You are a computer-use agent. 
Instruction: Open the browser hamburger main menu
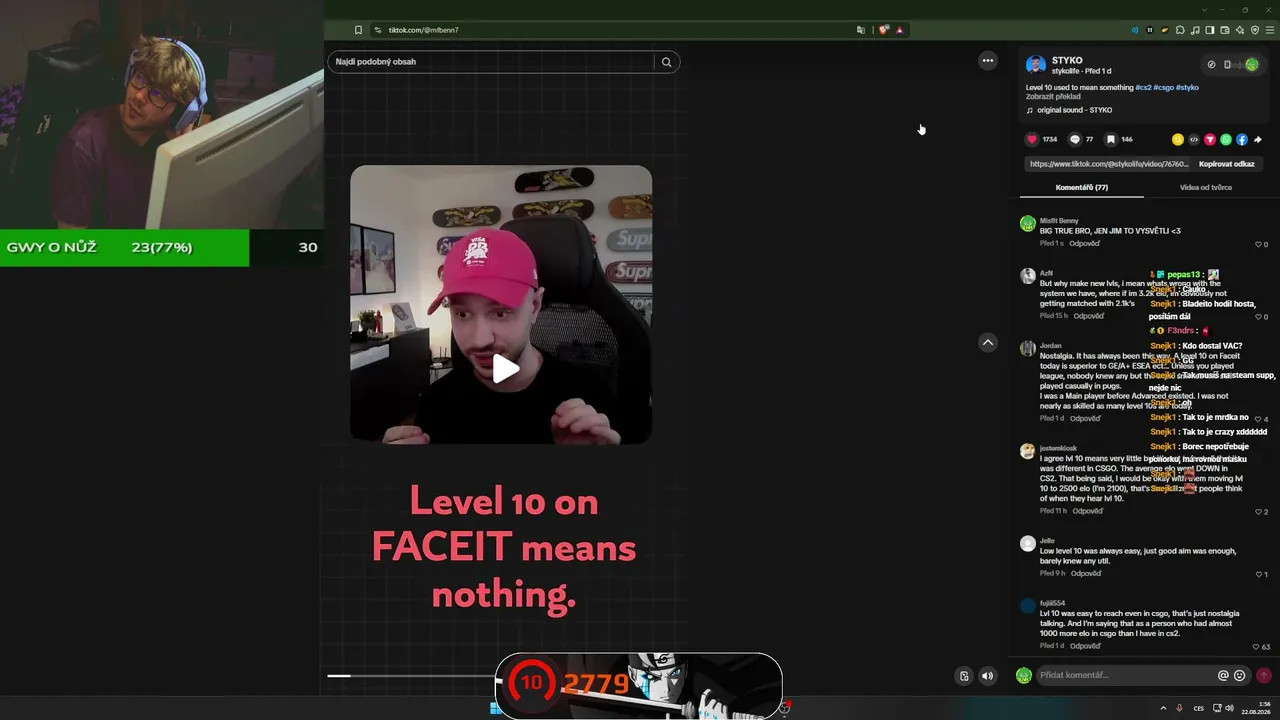click(1270, 30)
